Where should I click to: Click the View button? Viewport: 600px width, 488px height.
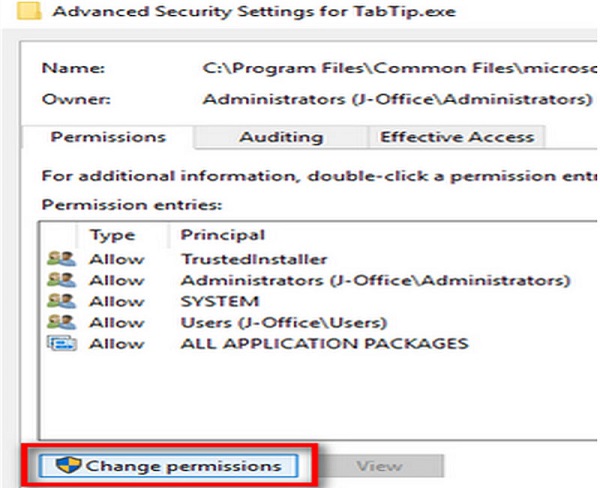pyautogui.click(x=379, y=466)
